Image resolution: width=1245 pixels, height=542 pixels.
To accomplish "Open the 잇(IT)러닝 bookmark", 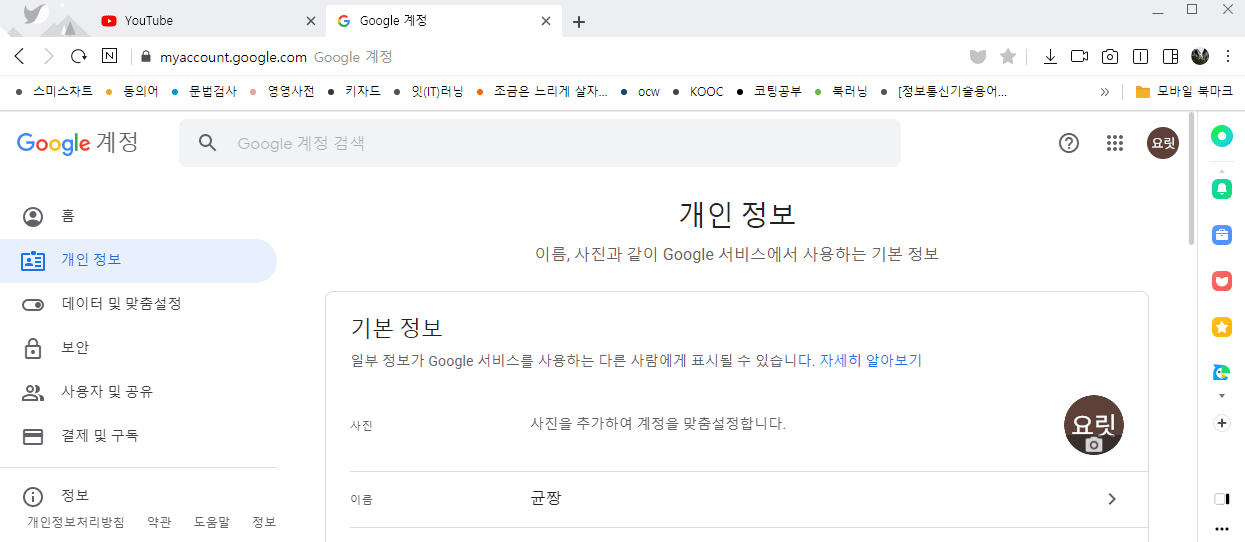I will pyautogui.click(x=428, y=91).
